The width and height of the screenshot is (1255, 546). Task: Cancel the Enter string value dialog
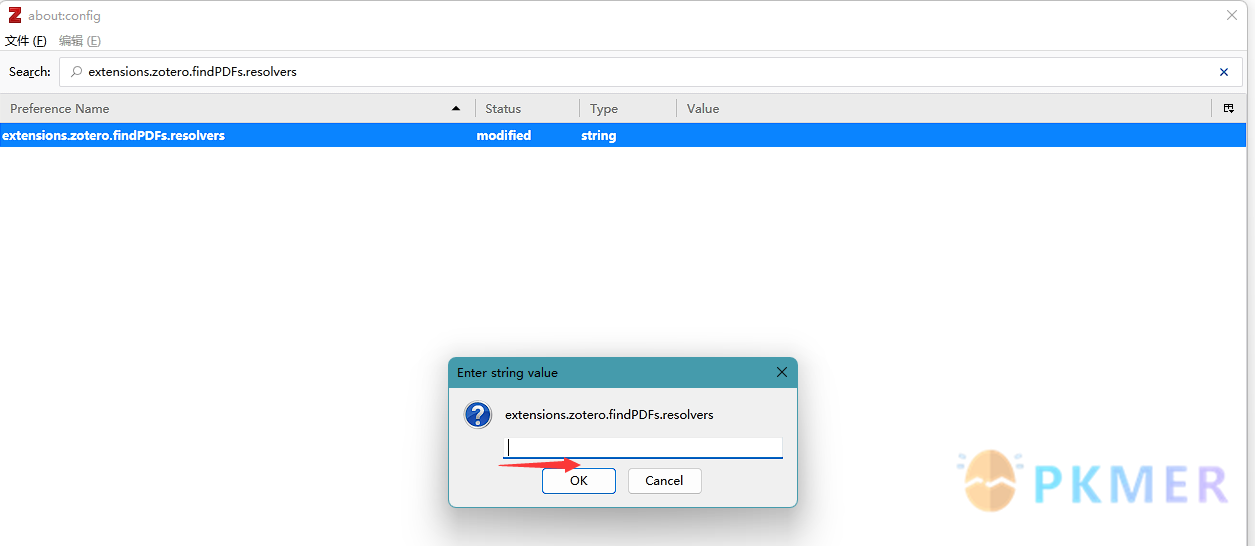pyautogui.click(x=664, y=481)
